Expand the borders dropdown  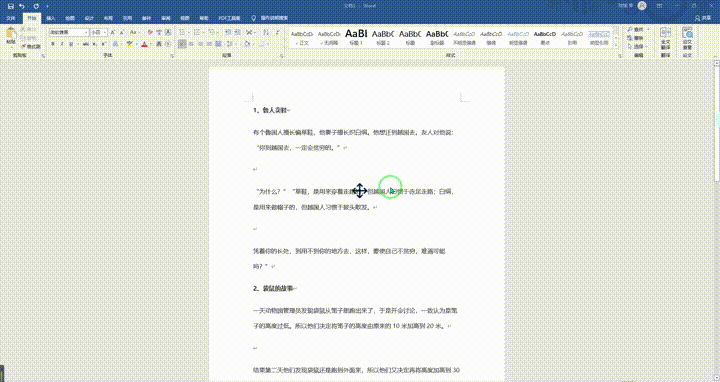click(269, 44)
